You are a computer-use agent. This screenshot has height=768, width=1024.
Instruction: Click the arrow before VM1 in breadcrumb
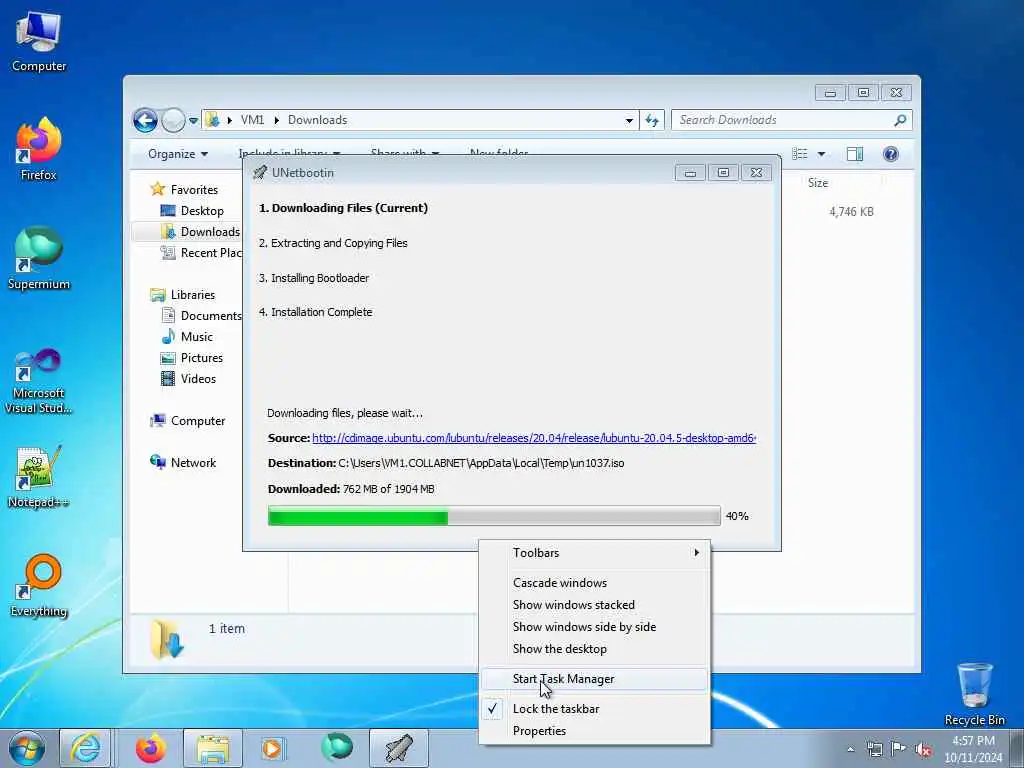229,120
